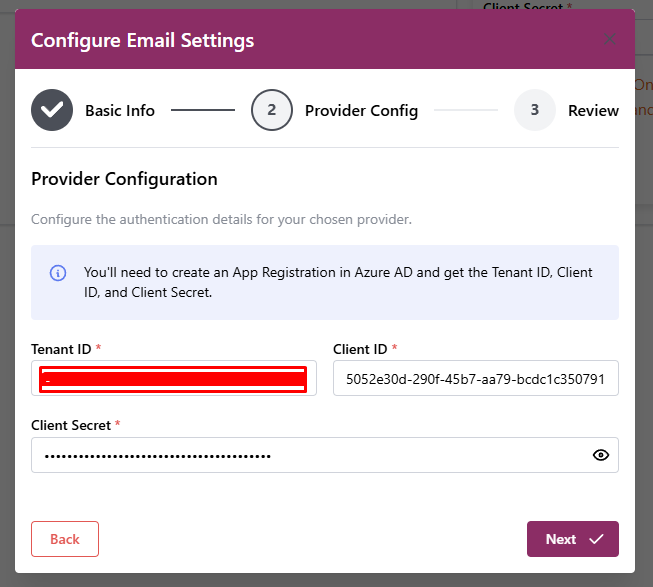
Task: Click the step 3 number circle
Action: click(x=534, y=110)
